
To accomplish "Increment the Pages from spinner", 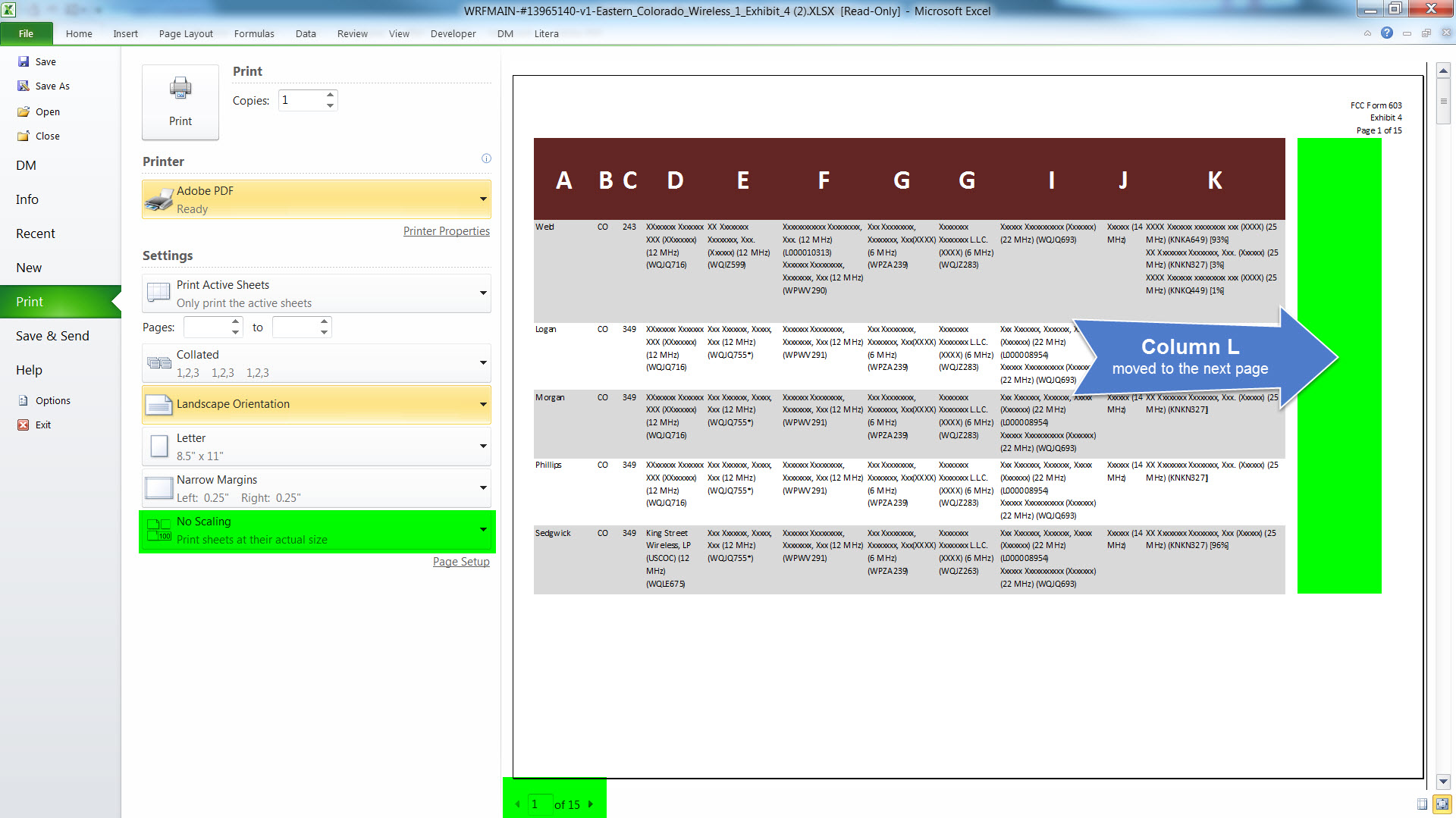I will pyautogui.click(x=236, y=322).
